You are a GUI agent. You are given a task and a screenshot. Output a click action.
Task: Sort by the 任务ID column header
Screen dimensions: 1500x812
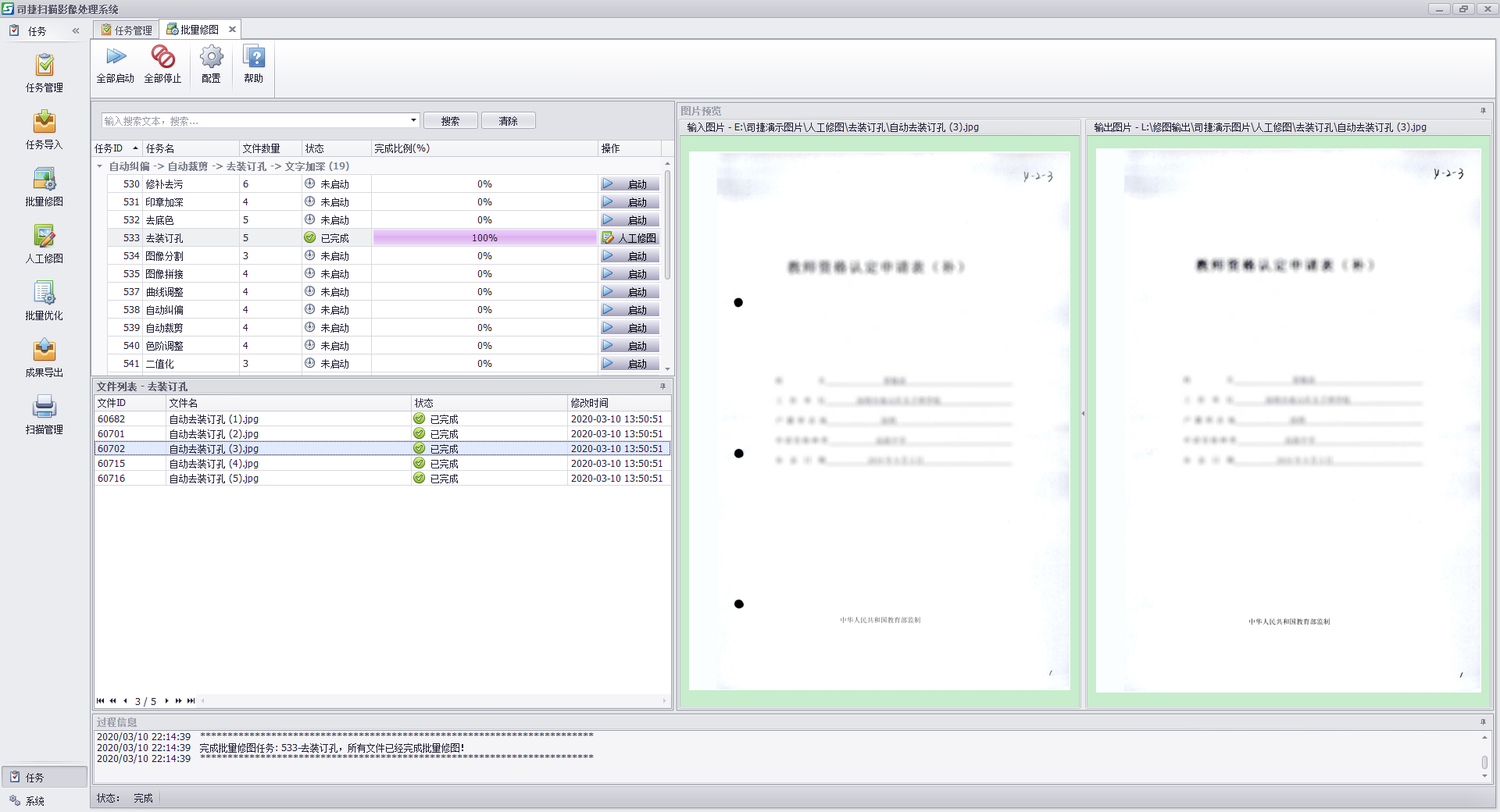(117, 148)
